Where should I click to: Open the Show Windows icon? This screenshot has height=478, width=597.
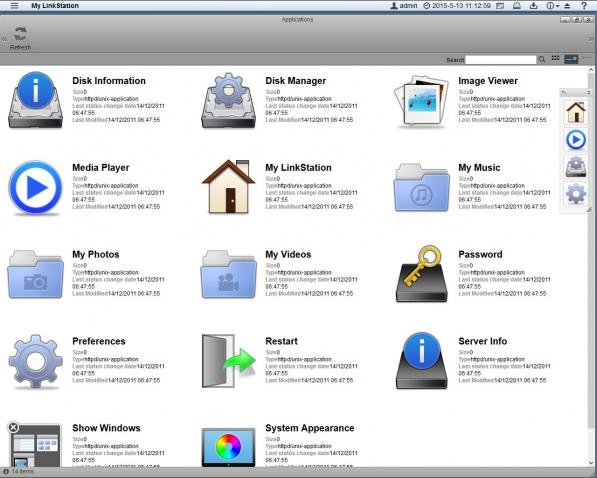click(x=35, y=445)
